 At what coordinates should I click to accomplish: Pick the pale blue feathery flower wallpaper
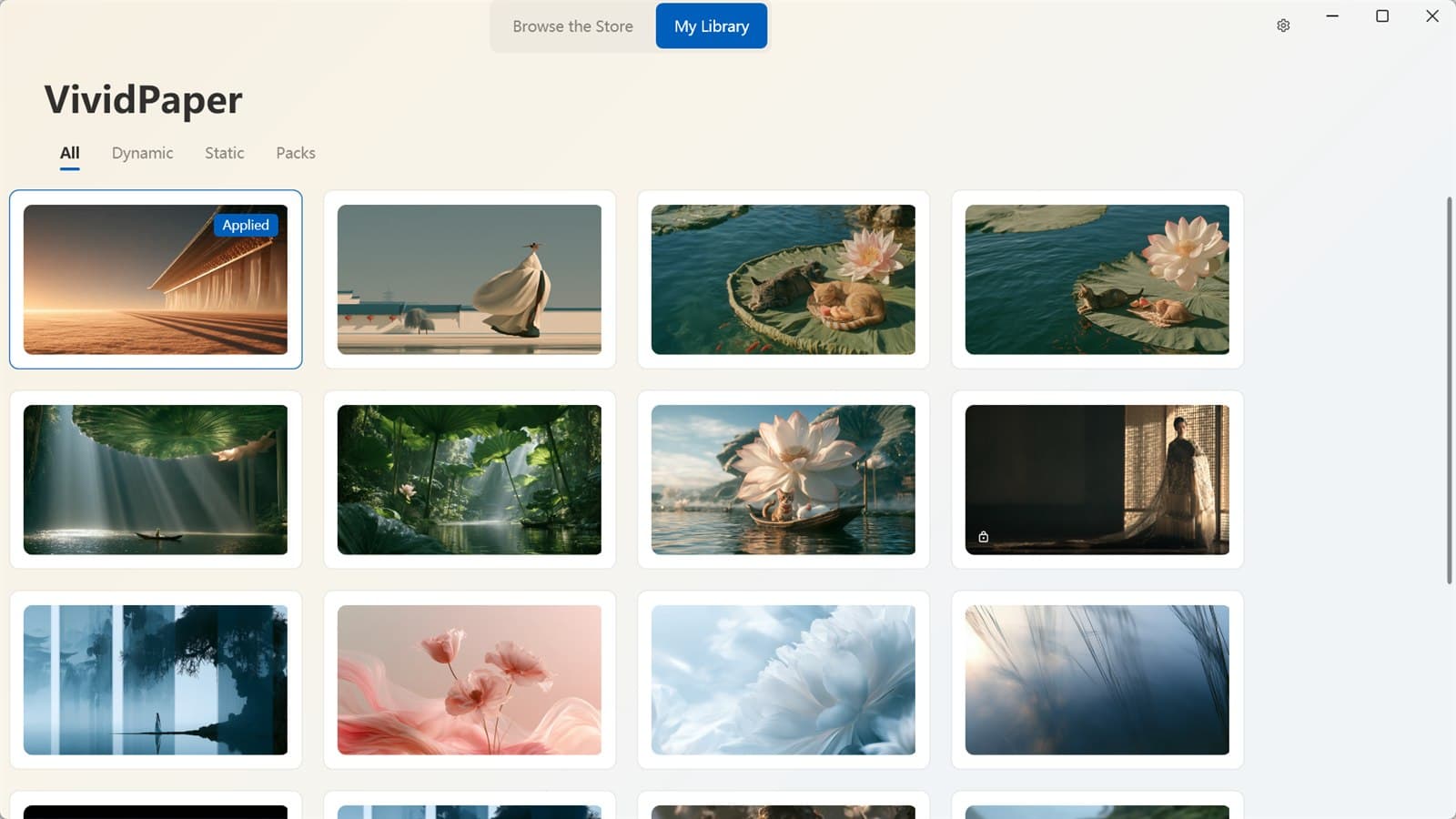tap(784, 680)
